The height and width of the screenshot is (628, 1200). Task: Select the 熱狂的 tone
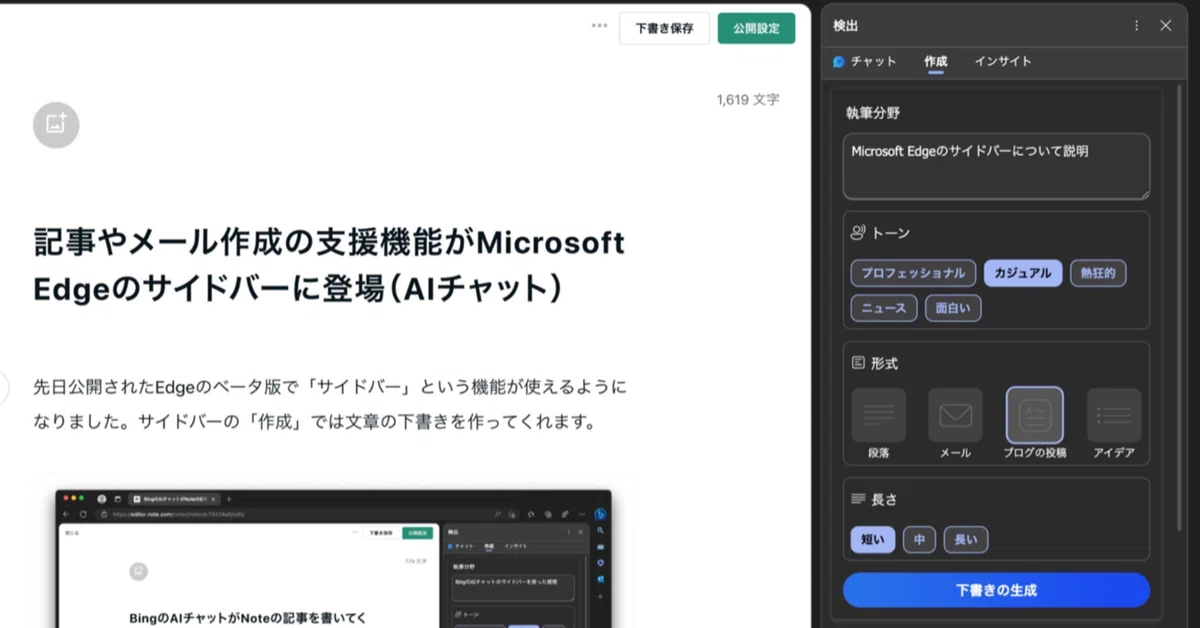(x=1098, y=273)
